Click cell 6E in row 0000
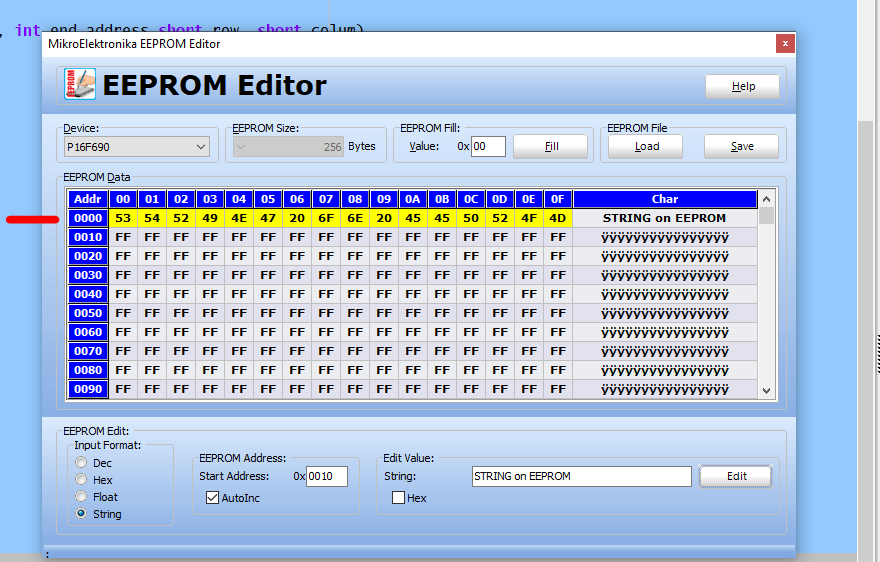The width and height of the screenshot is (880, 562). [x=355, y=218]
